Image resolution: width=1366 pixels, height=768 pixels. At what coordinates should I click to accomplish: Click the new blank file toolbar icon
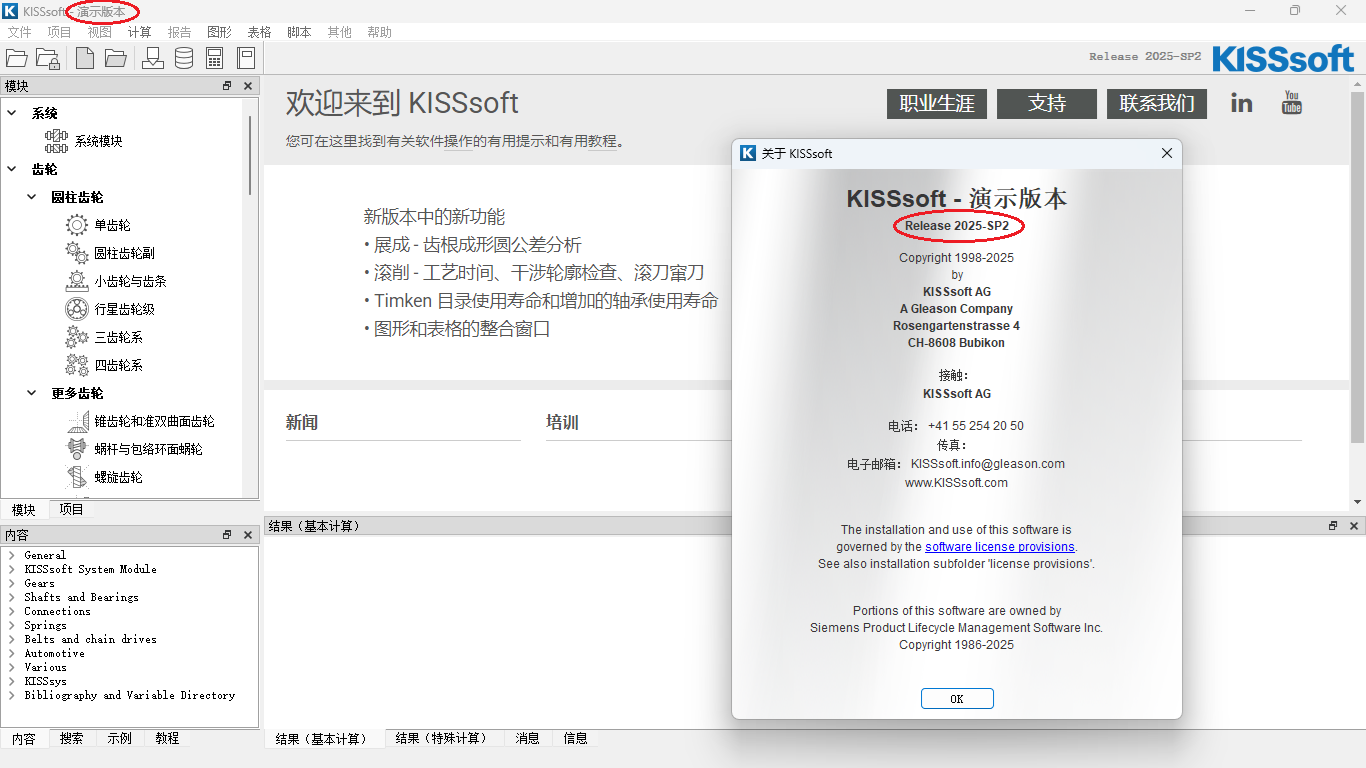coord(86,58)
